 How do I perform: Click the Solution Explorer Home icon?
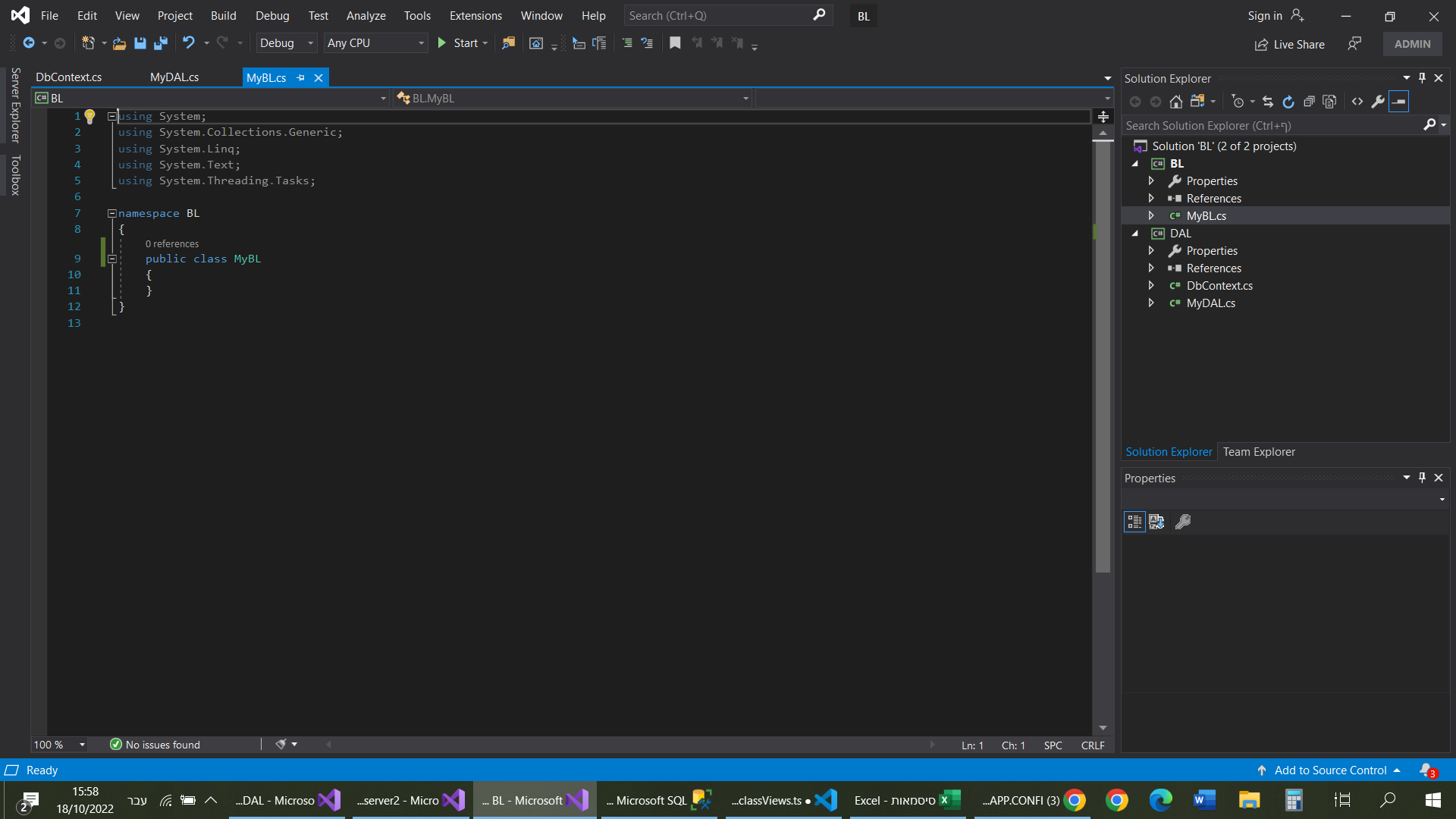point(1176,102)
